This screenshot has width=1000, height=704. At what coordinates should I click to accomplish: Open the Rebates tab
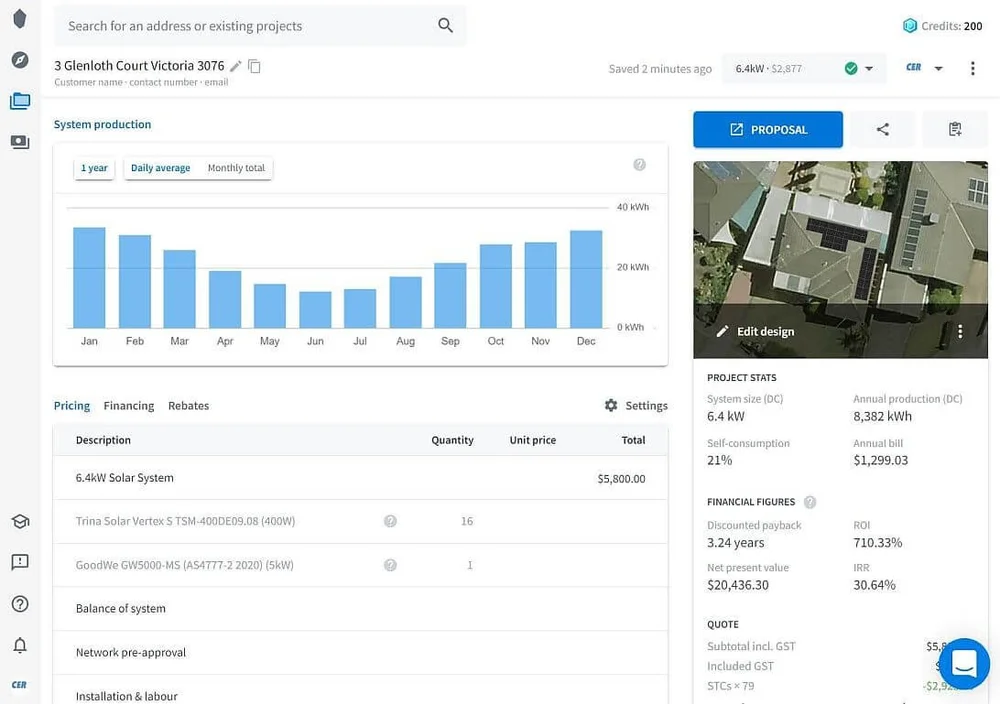coord(188,406)
